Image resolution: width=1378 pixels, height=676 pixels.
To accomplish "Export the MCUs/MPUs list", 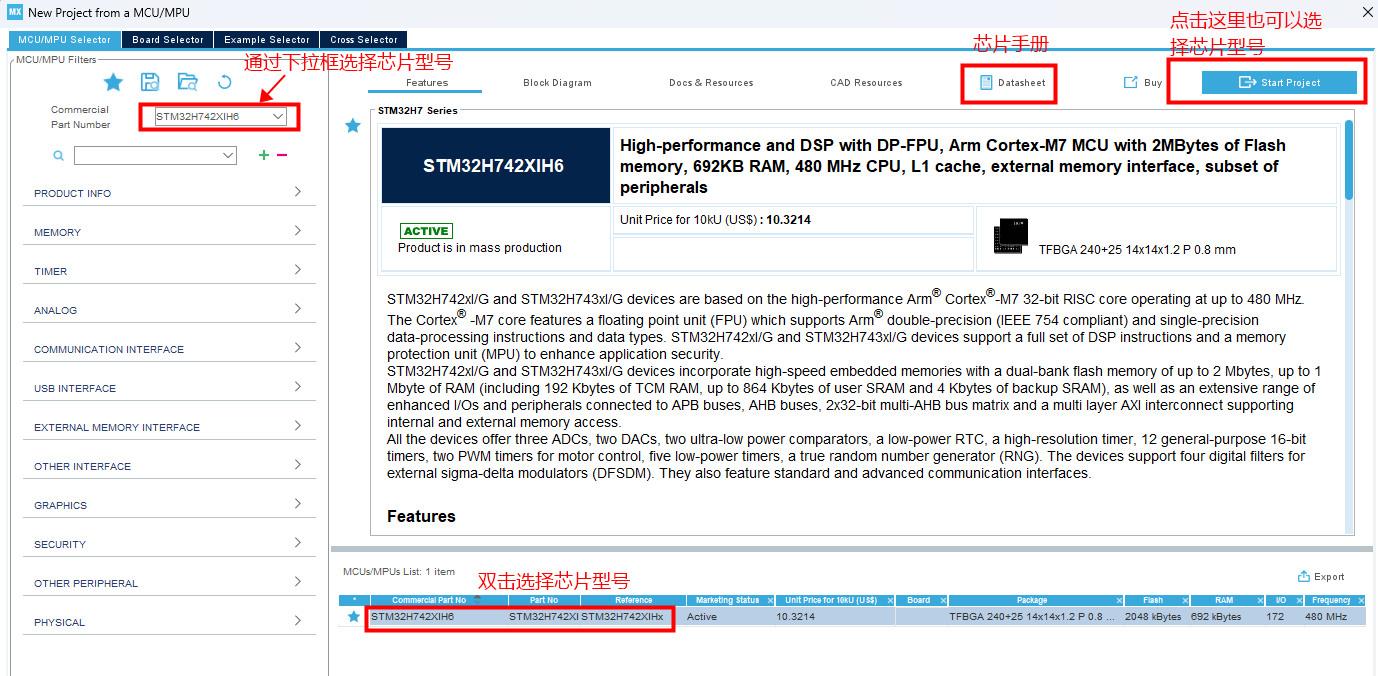I will (1321, 577).
